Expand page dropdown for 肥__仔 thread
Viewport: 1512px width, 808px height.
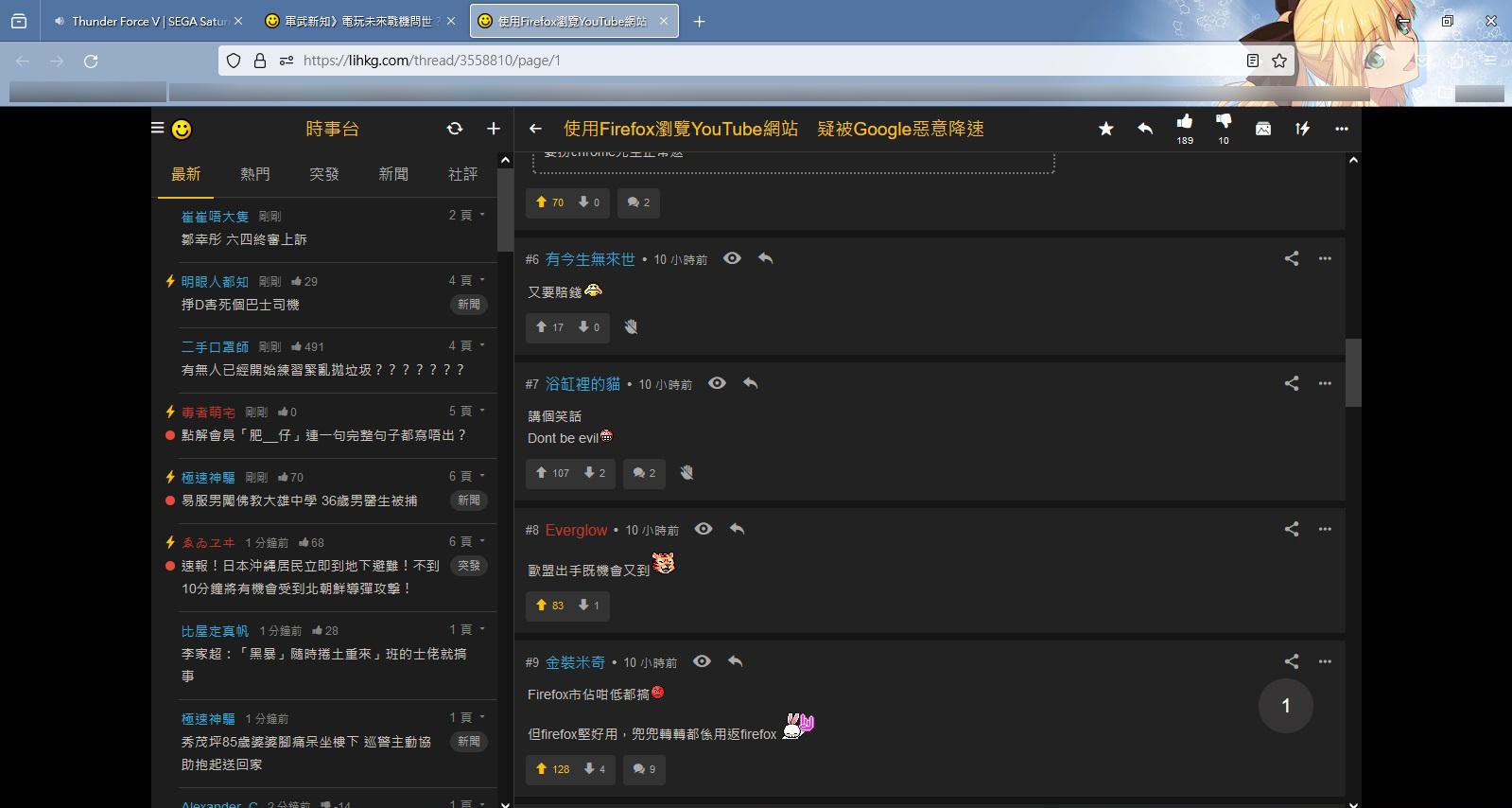point(467,411)
